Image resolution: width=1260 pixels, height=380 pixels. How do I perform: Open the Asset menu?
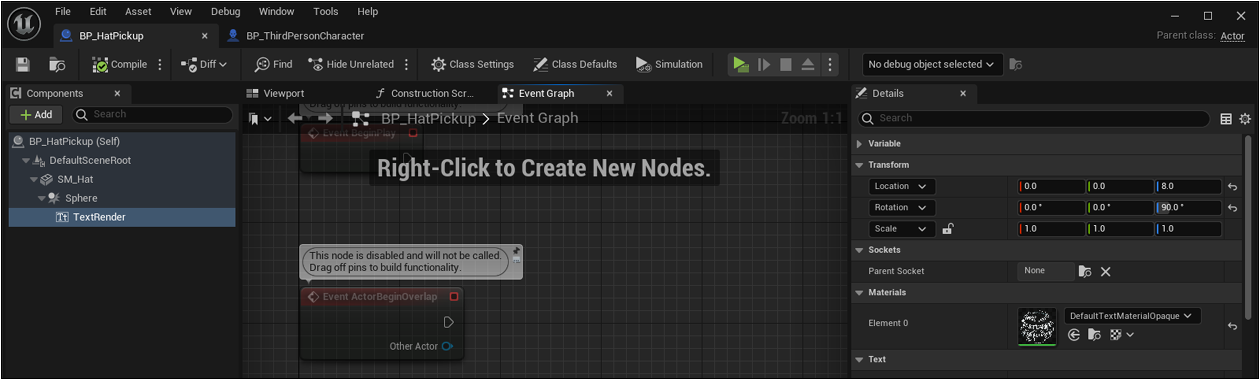click(139, 11)
